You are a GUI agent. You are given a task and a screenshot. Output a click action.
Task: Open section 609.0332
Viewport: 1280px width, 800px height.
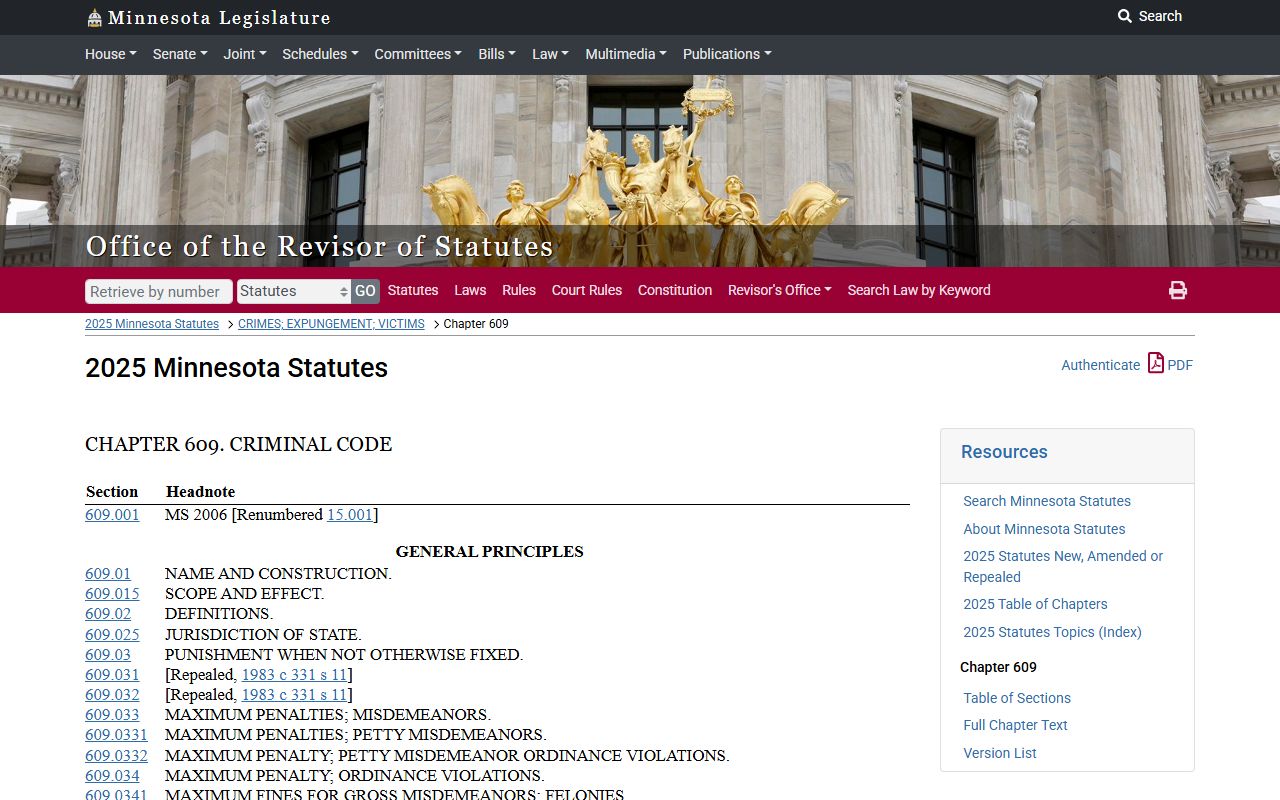coord(116,756)
